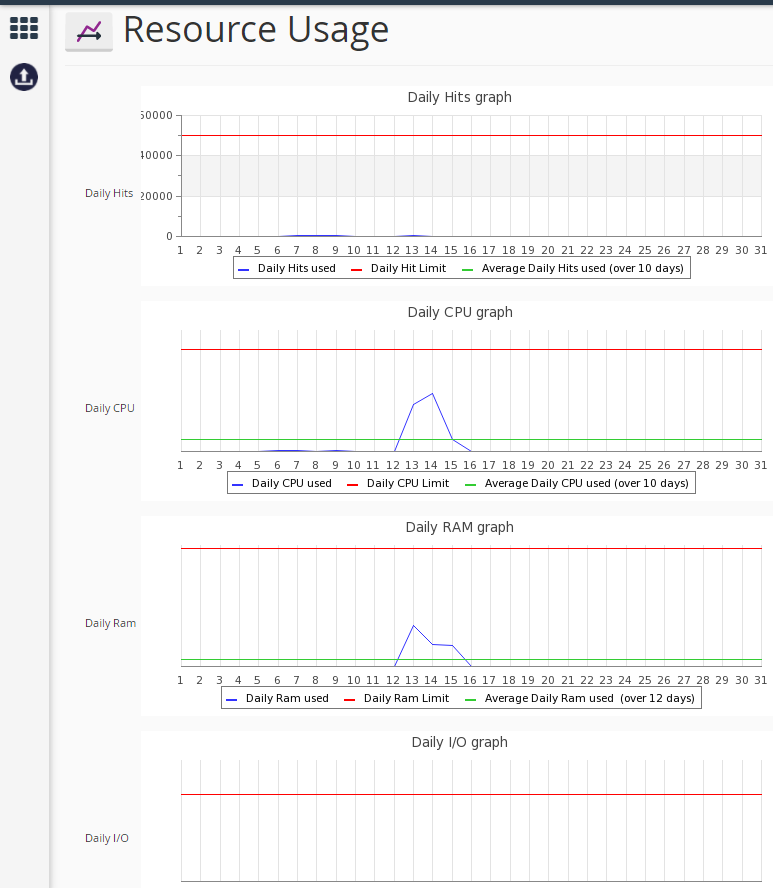Click the red Daily CPU Limit legend marker
Screen dimensions: 773x888
(x=352, y=485)
